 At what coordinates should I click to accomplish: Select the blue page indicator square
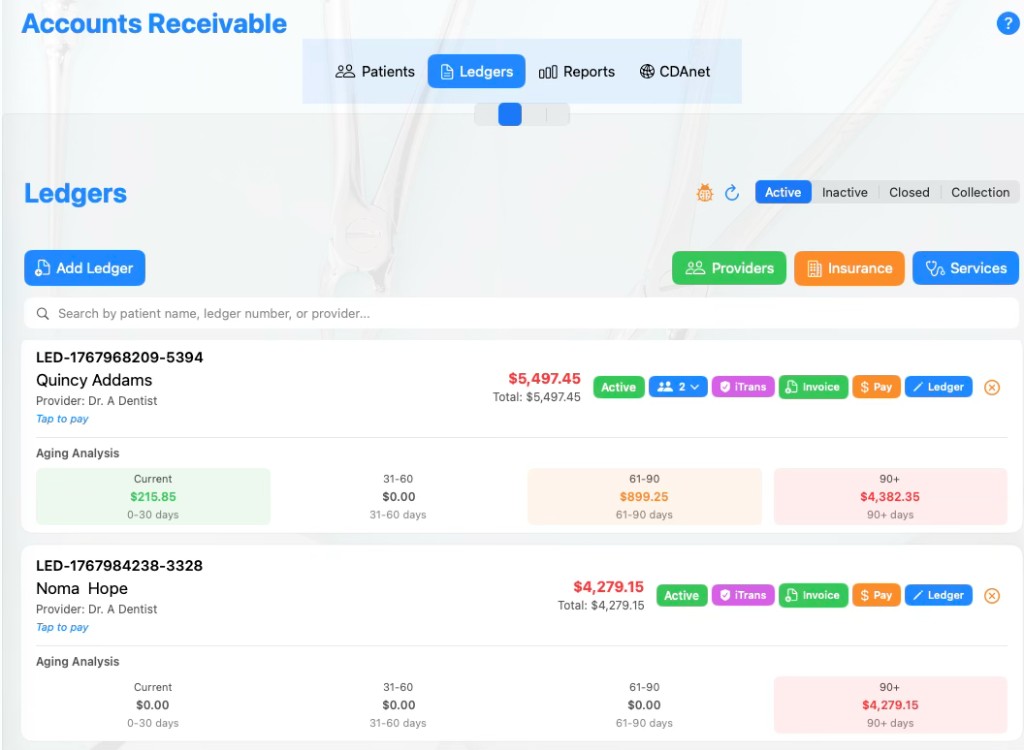click(509, 114)
